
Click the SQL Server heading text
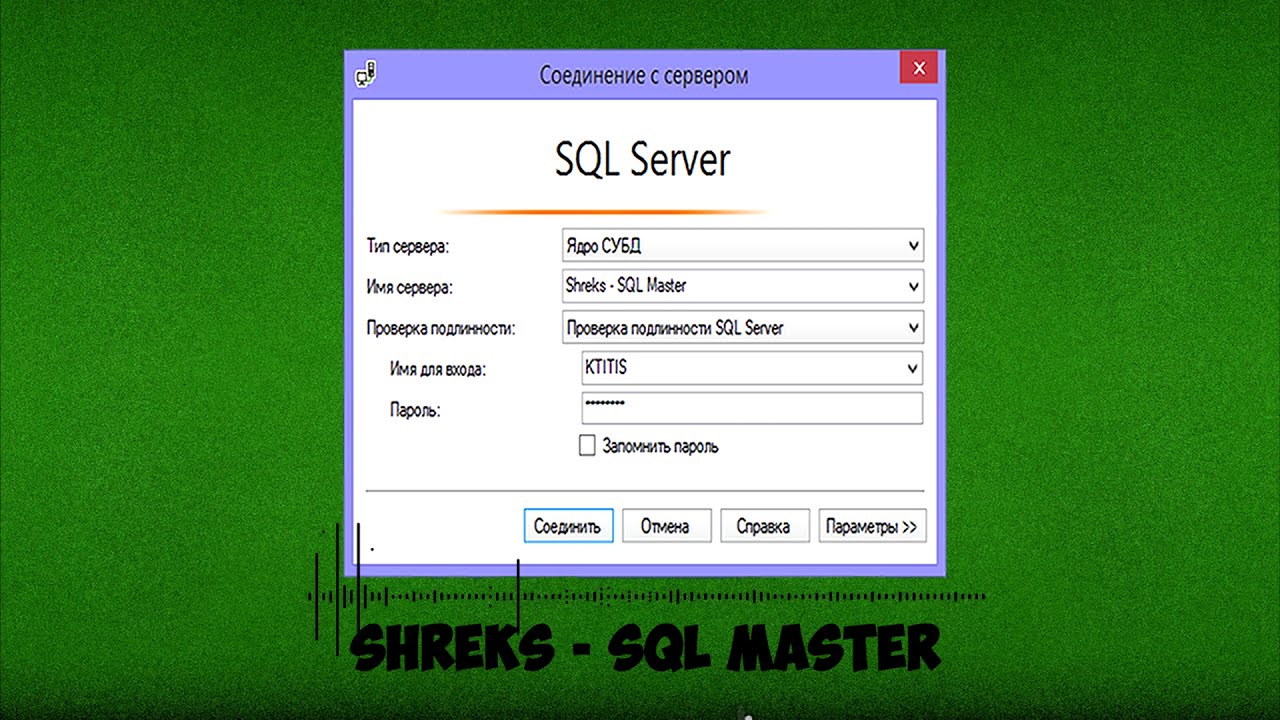coord(643,159)
